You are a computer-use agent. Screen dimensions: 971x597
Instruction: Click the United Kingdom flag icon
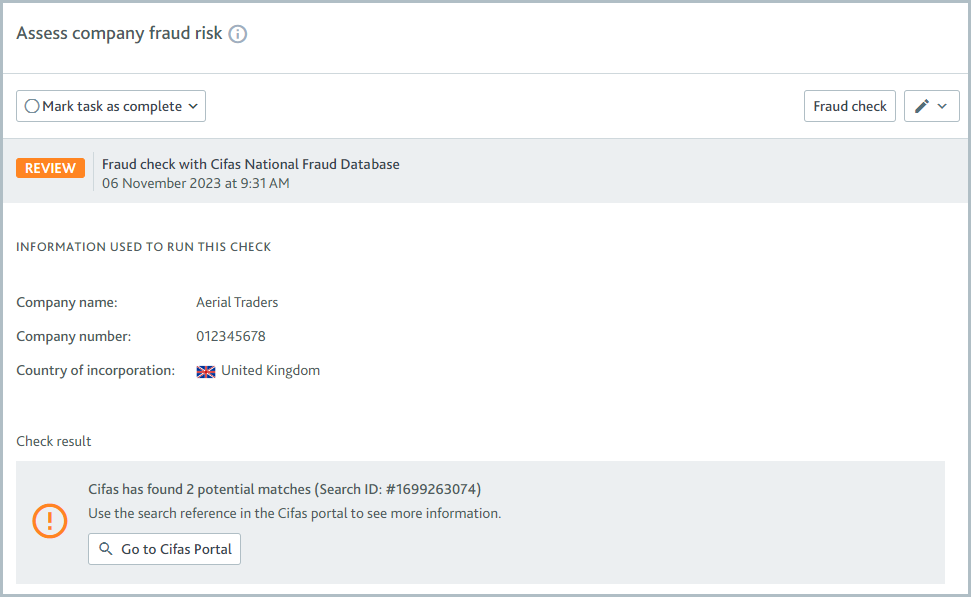point(205,370)
